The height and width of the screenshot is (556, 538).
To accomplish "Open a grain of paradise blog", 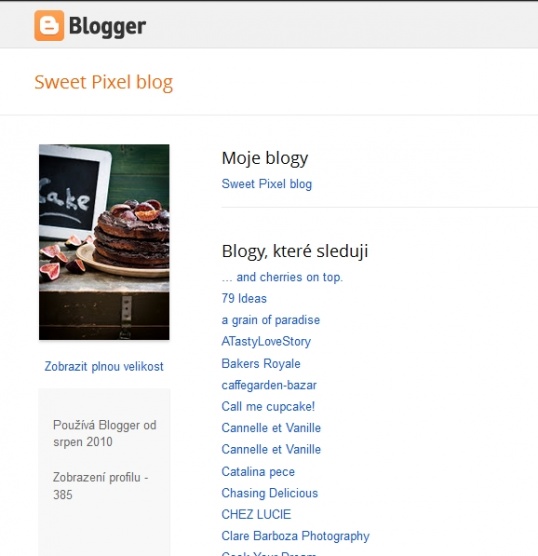I will [271, 320].
